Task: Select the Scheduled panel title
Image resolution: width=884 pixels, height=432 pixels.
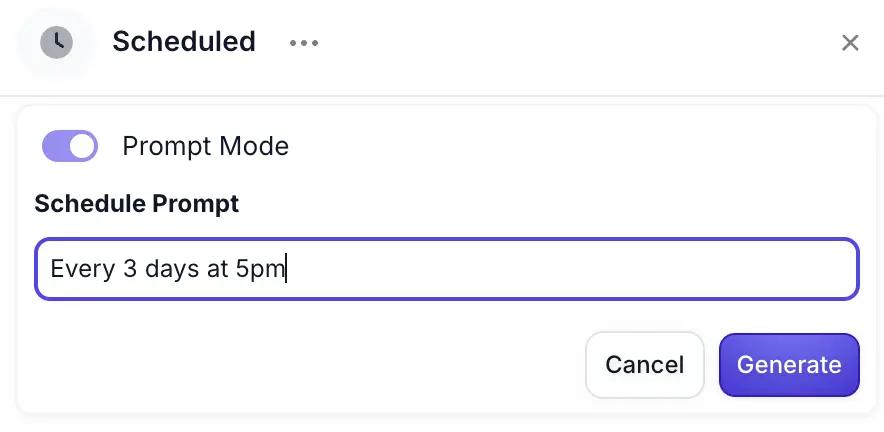Action: 184,42
